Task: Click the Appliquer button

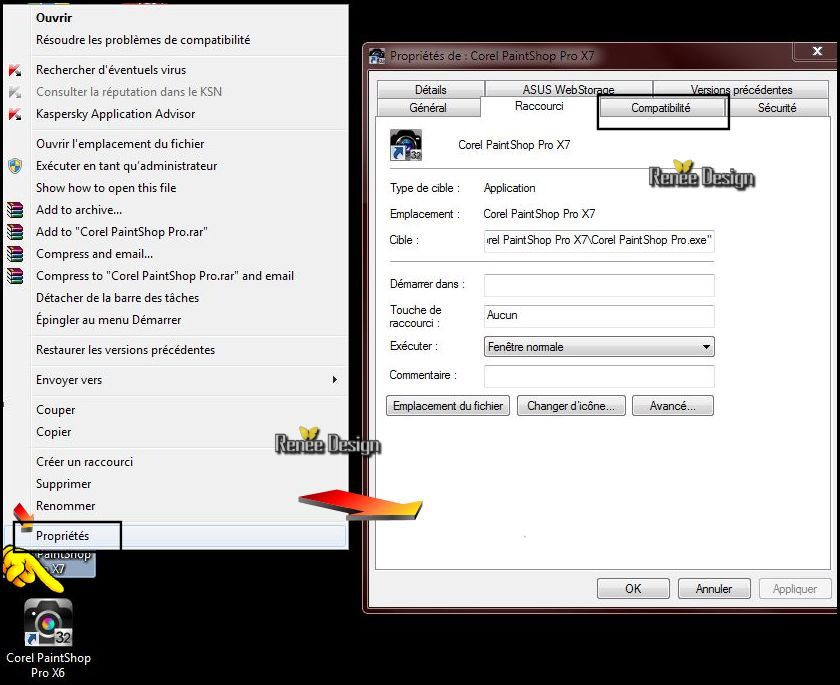Action: [x=795, y=589]
